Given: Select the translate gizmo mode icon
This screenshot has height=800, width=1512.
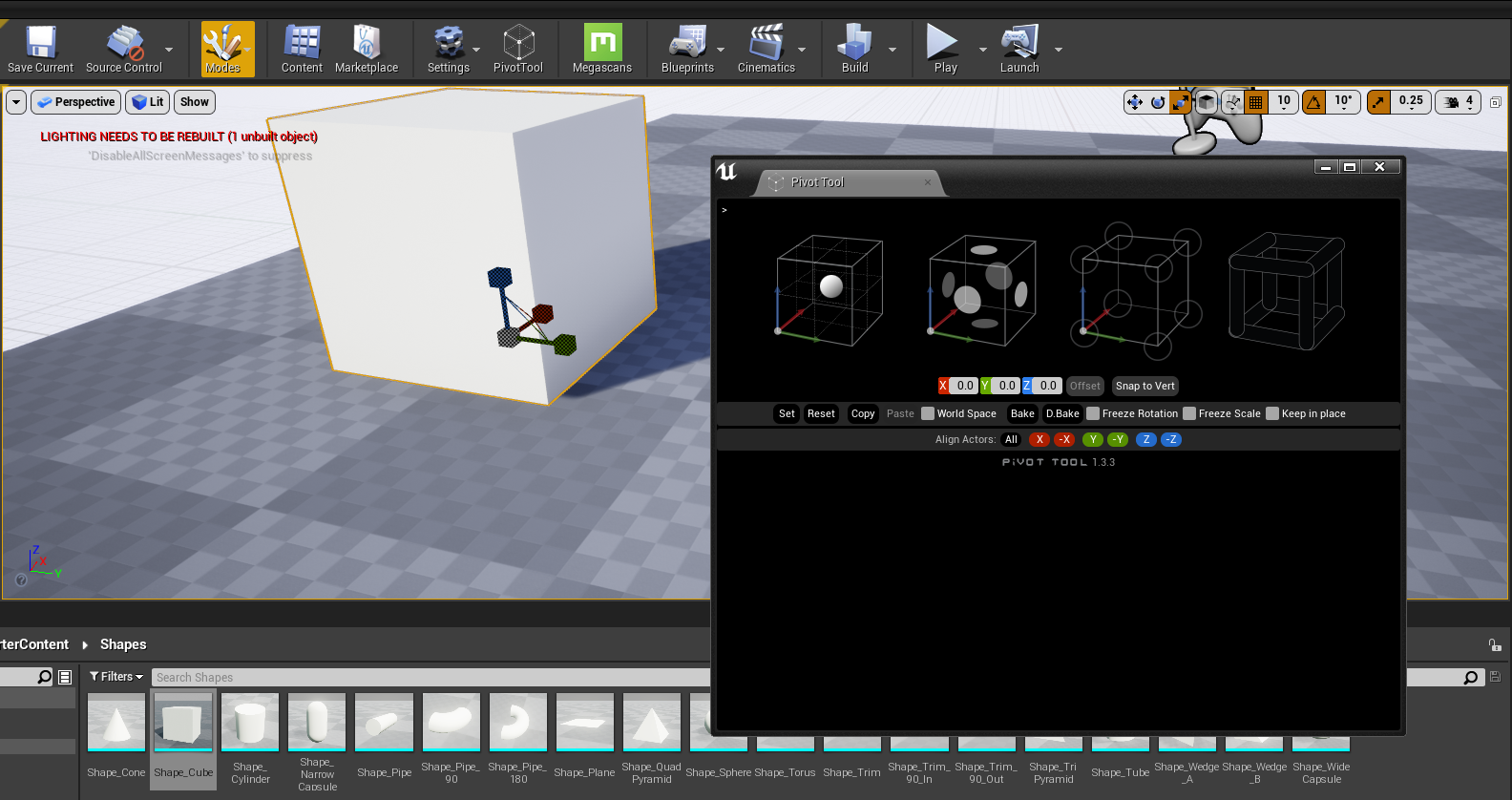Looking at the screenshot, I should pyautogui.click(x=1134, y=102).
